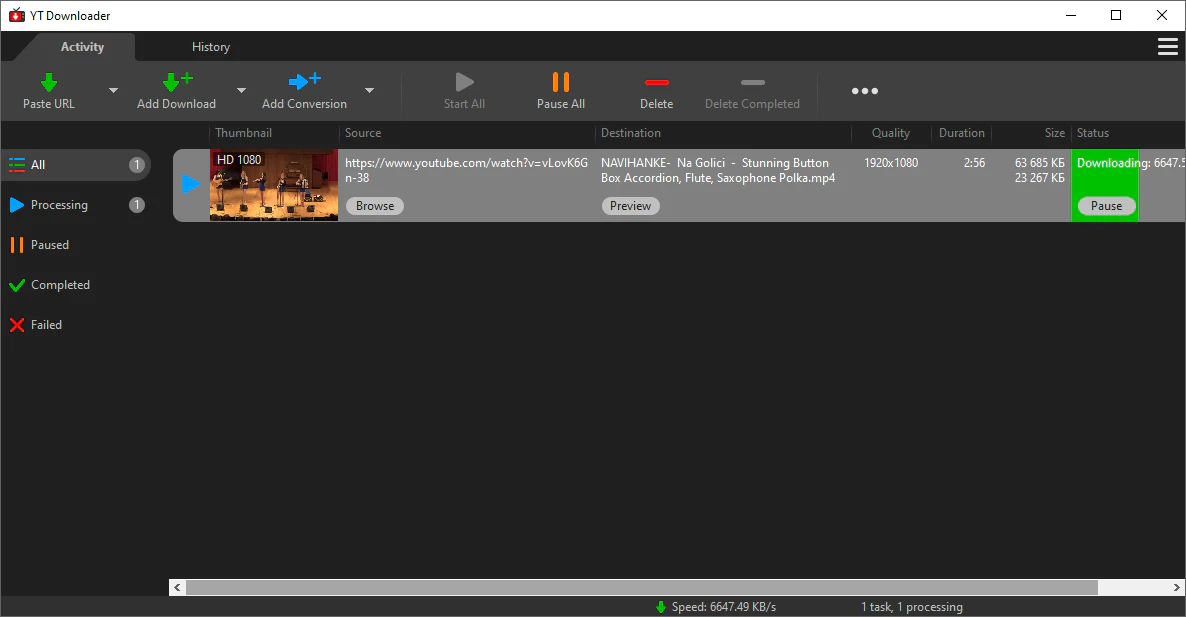Click the Paste URL green arrow icon

[x=48, y=82]
